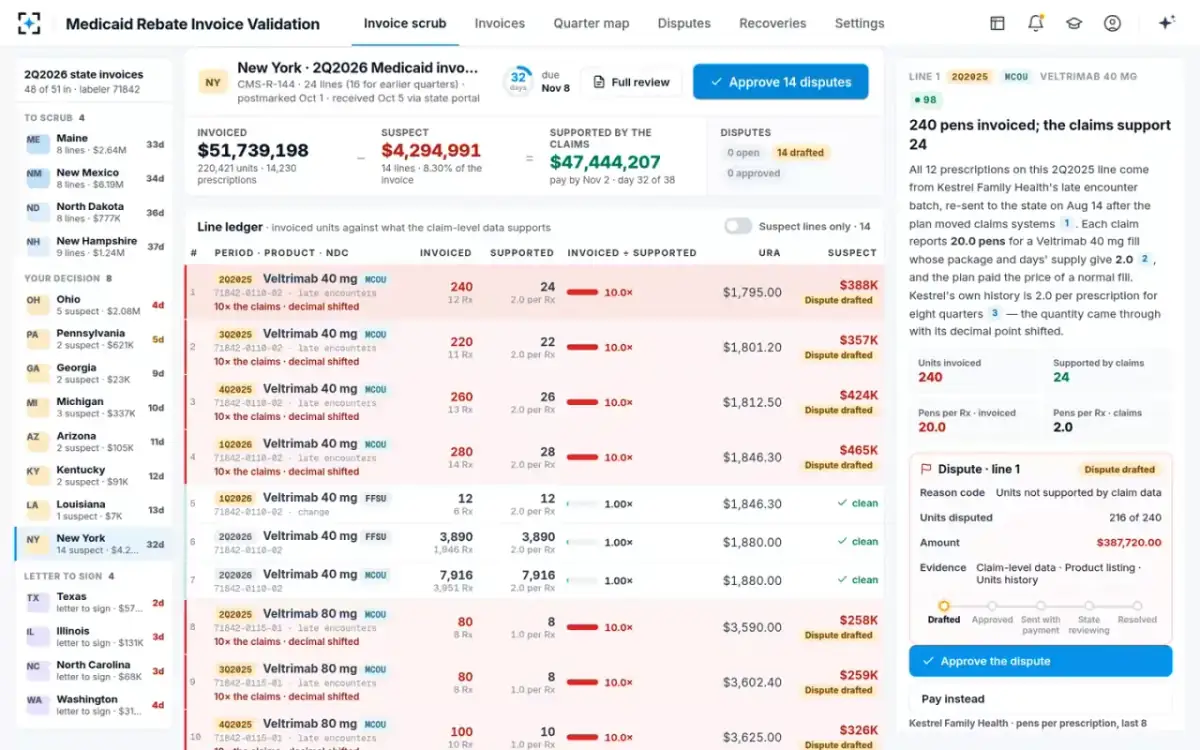This screenshot has width=1200, height=750.
Task: Select Michigan invoice with 3 suspect
Action: coord(95,407)
